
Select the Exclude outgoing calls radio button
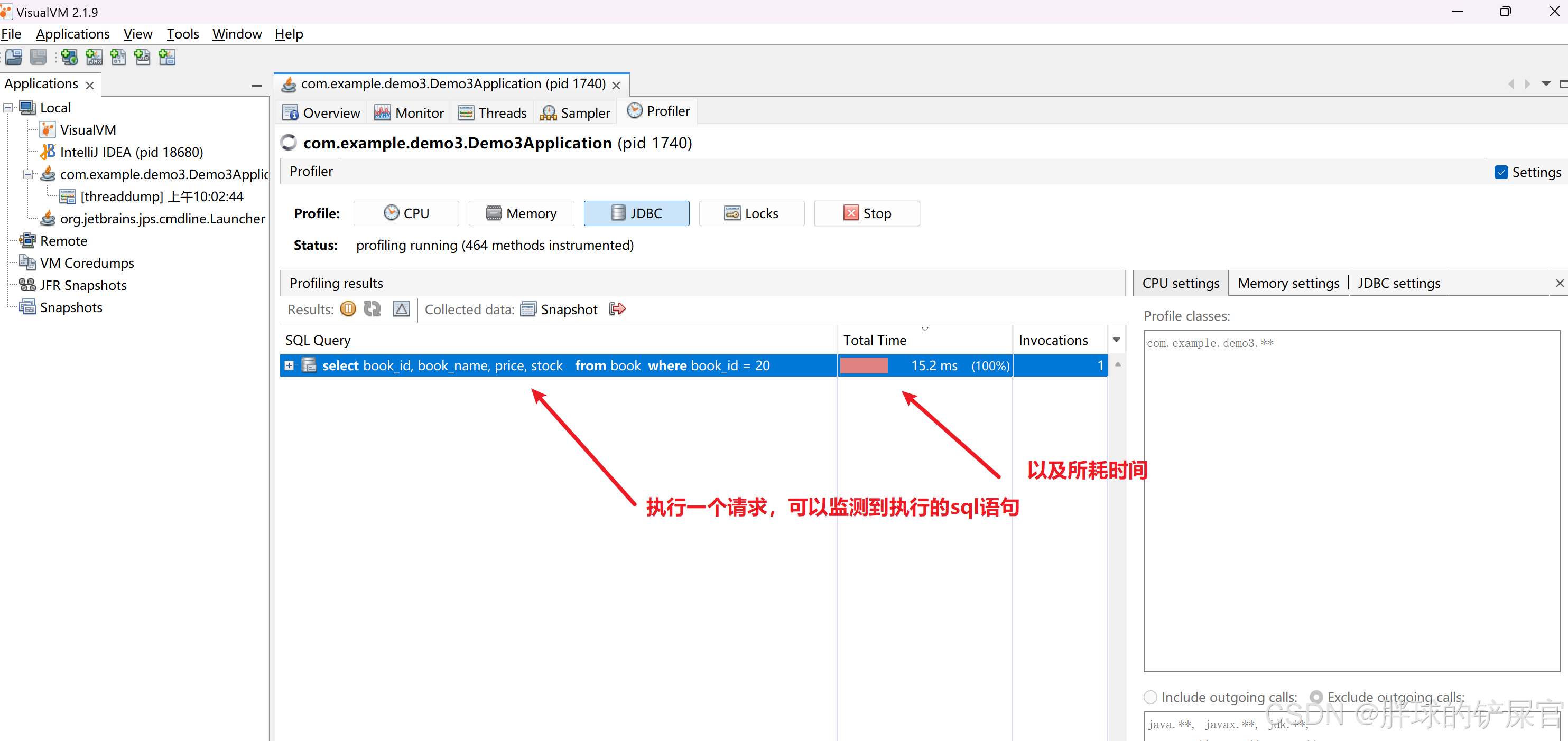pyautogui.click(x=1316, y=697)
